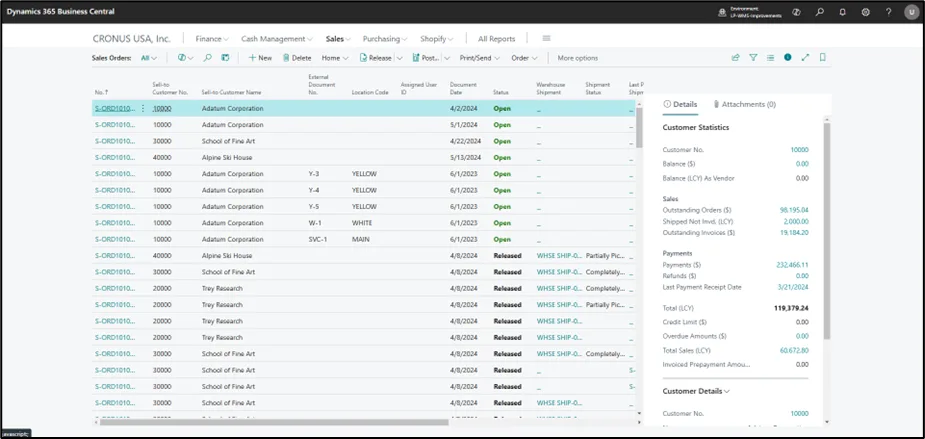Change list layout view icon
The height and width of the screenshot is (439, 925).
pos(770,58)
